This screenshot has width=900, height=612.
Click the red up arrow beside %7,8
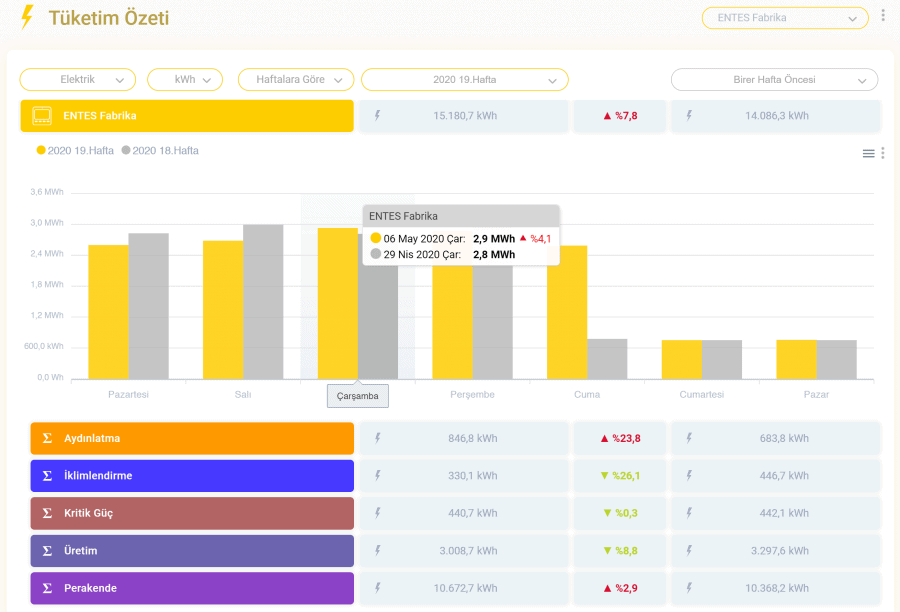[607, 116]
